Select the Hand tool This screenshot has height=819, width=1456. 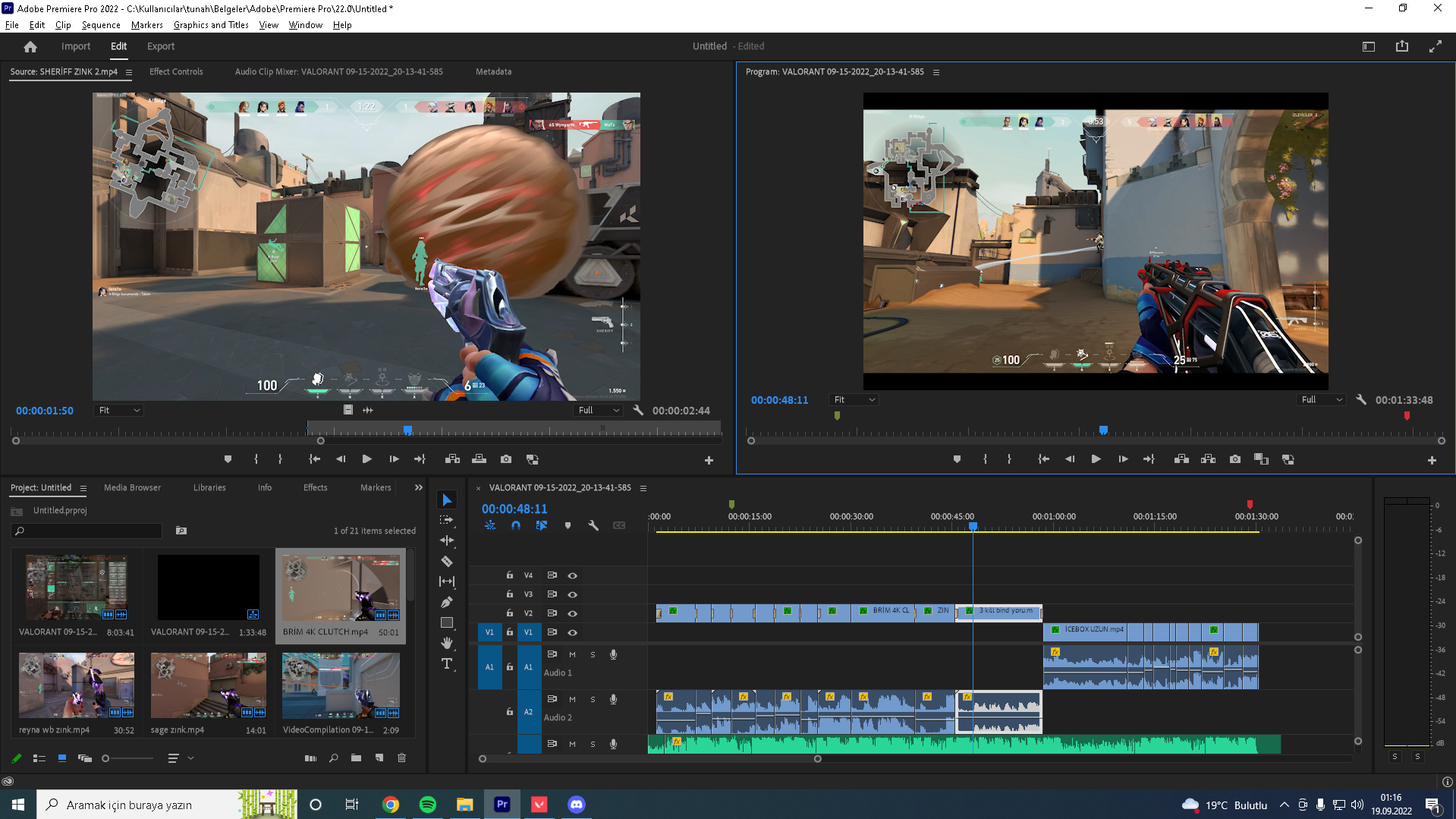coord(447,643)
